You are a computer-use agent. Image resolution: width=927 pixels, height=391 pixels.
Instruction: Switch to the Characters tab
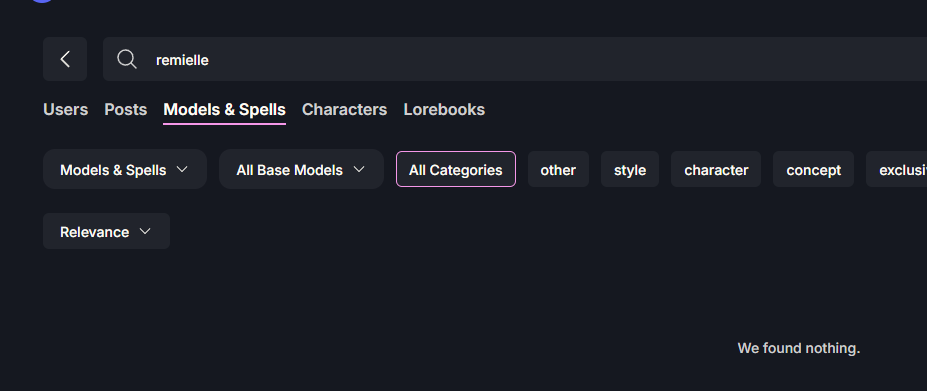(x=345, y=109)
